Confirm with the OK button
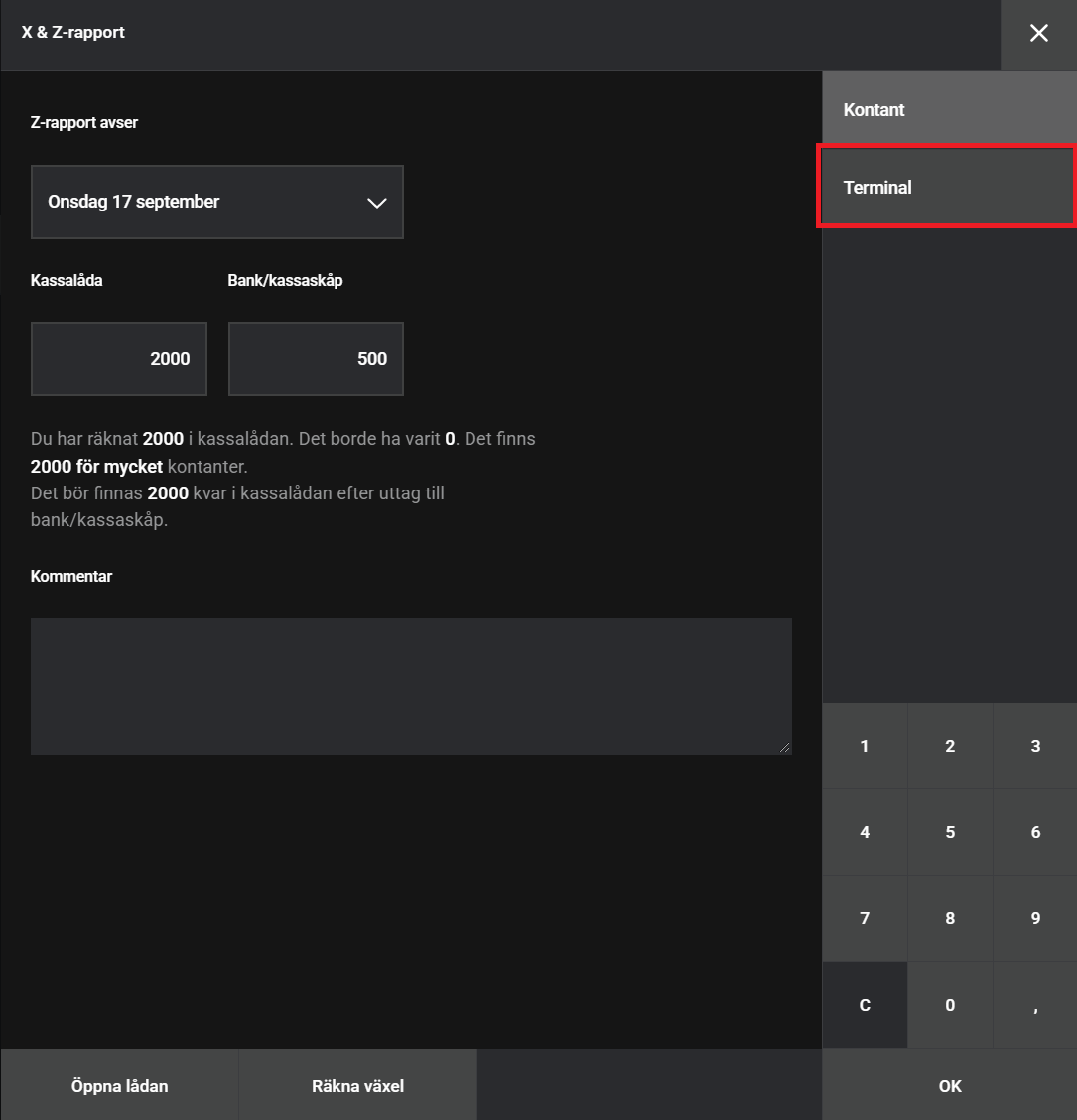This screenshot has width=1077, height=1120. point(949,1086)
